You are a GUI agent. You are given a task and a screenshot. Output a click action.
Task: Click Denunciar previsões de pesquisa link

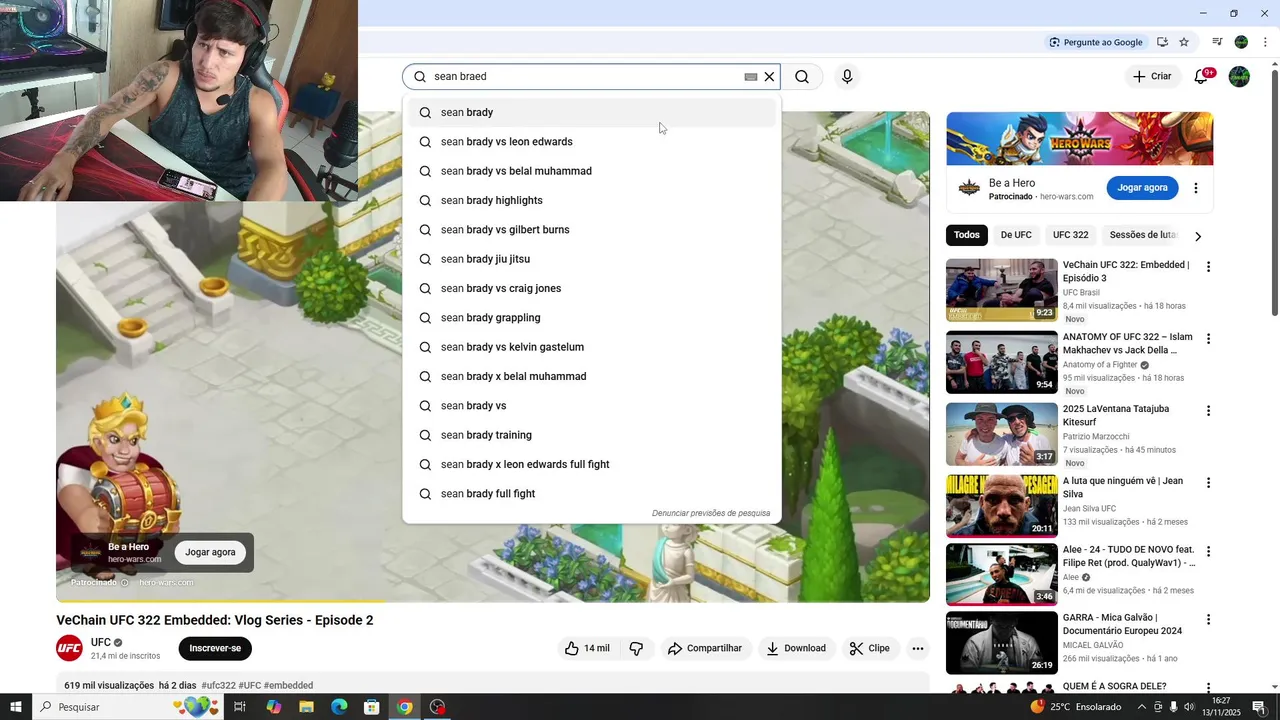711,513
